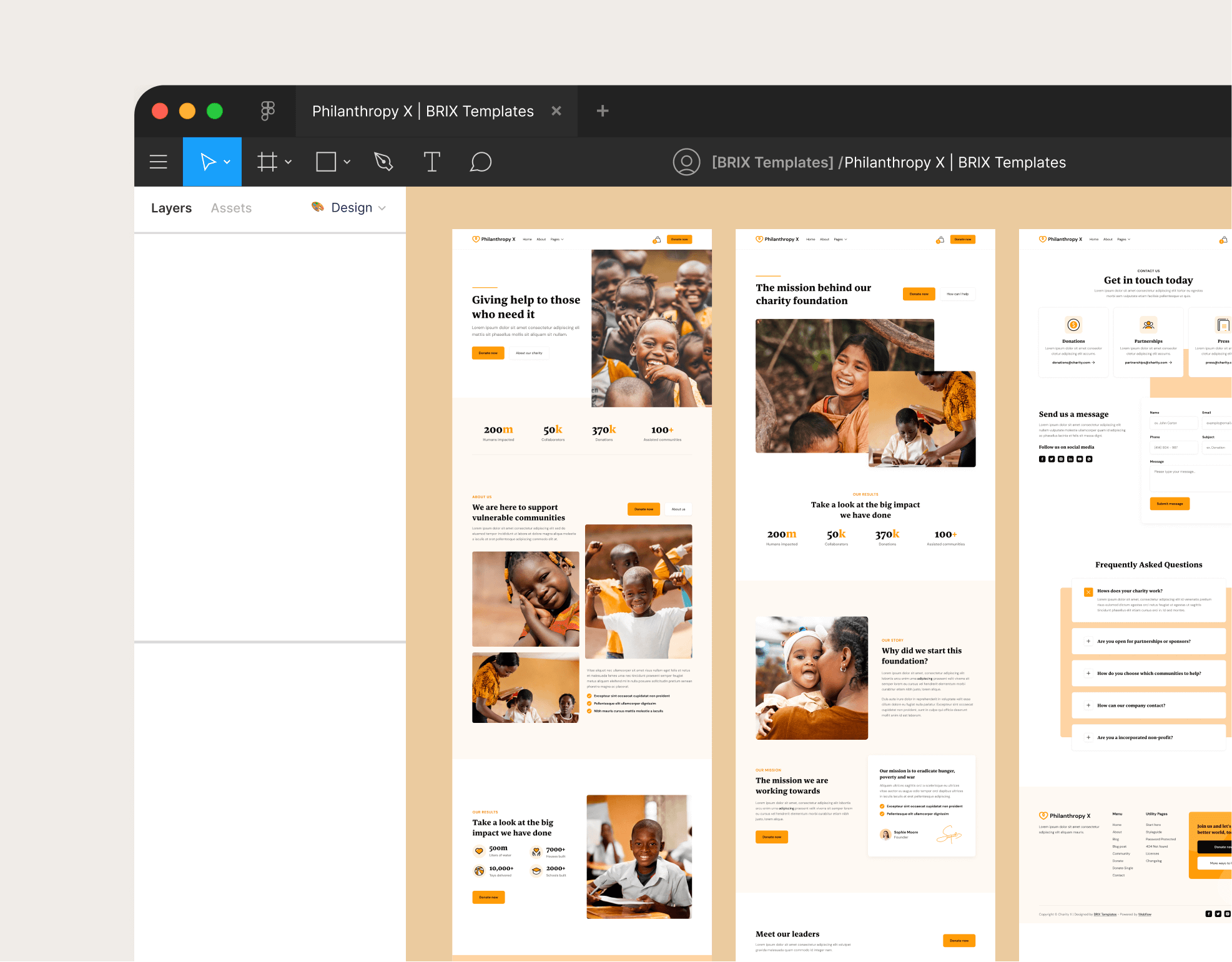Viewport: 1232px width, 962px height.
Task: Open a new tab with the plus button
Action: pyautogui.click(x=601, y=110)
